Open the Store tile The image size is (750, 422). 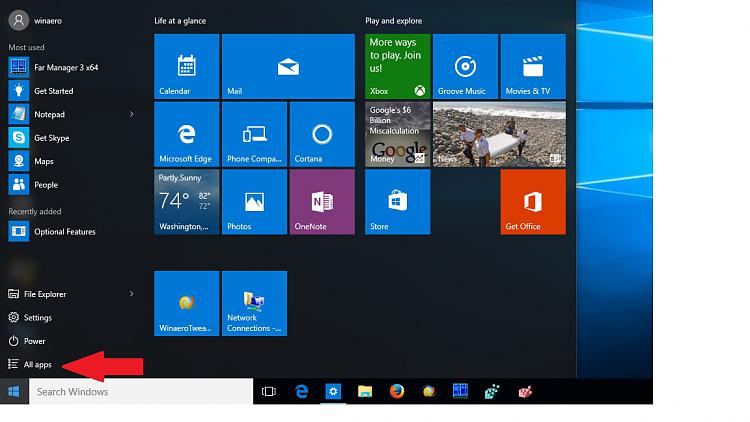pyautogui.click(x=397, y=201)
